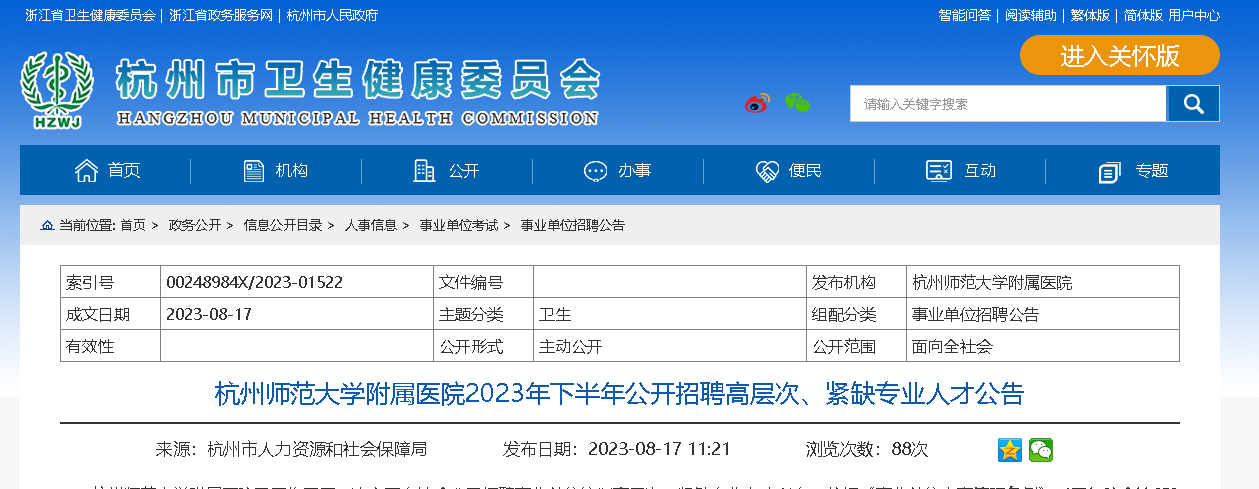Click the Weibo icon in header
This screenshot has width=1259, height=489.
point(757,103)
